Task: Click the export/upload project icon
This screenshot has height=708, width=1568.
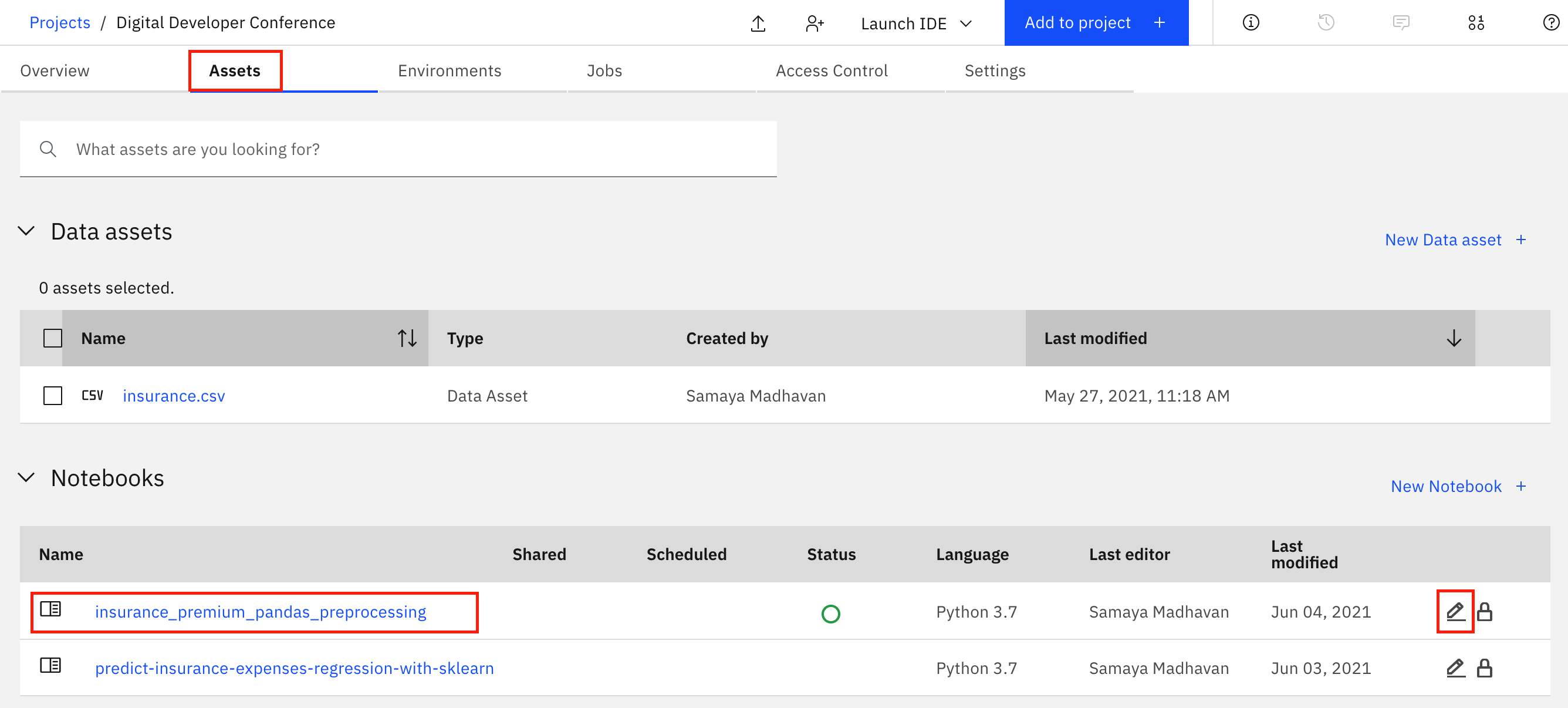Action: tap(758, 23)
